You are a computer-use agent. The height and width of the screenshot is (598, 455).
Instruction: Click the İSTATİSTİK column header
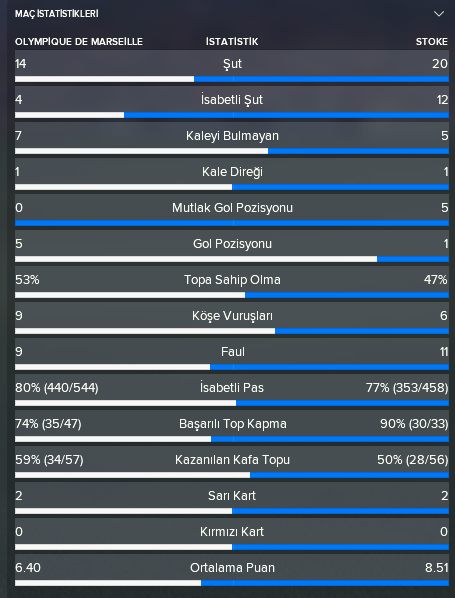point(232,42)
